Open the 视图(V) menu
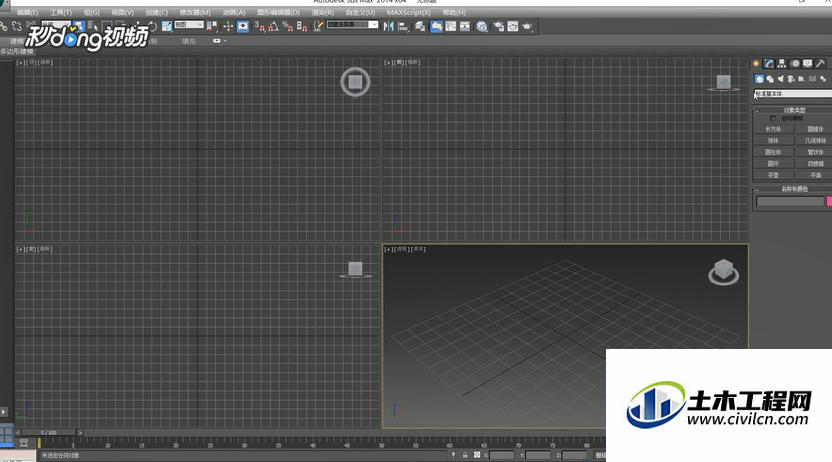832x462 pixels. click(123, 12)
